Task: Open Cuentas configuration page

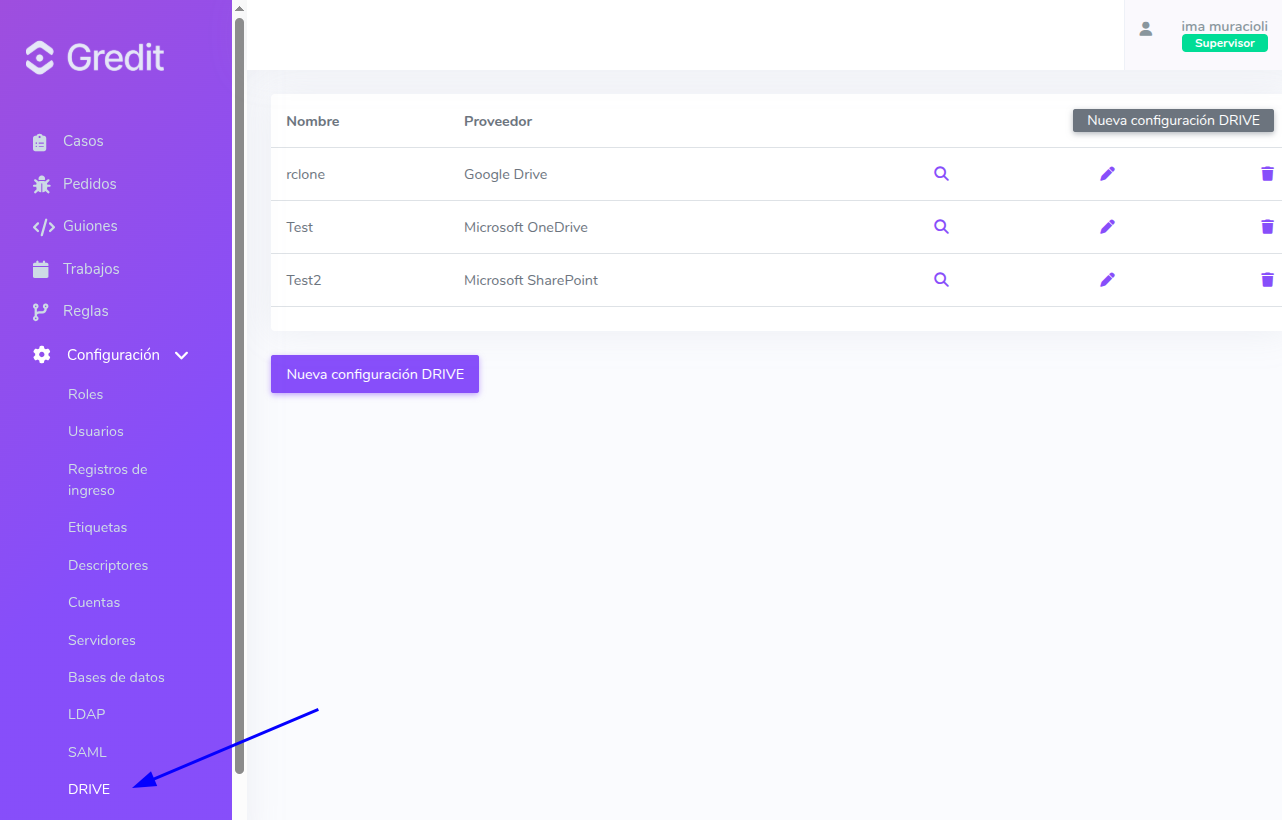Action: [x=94, y=602]
